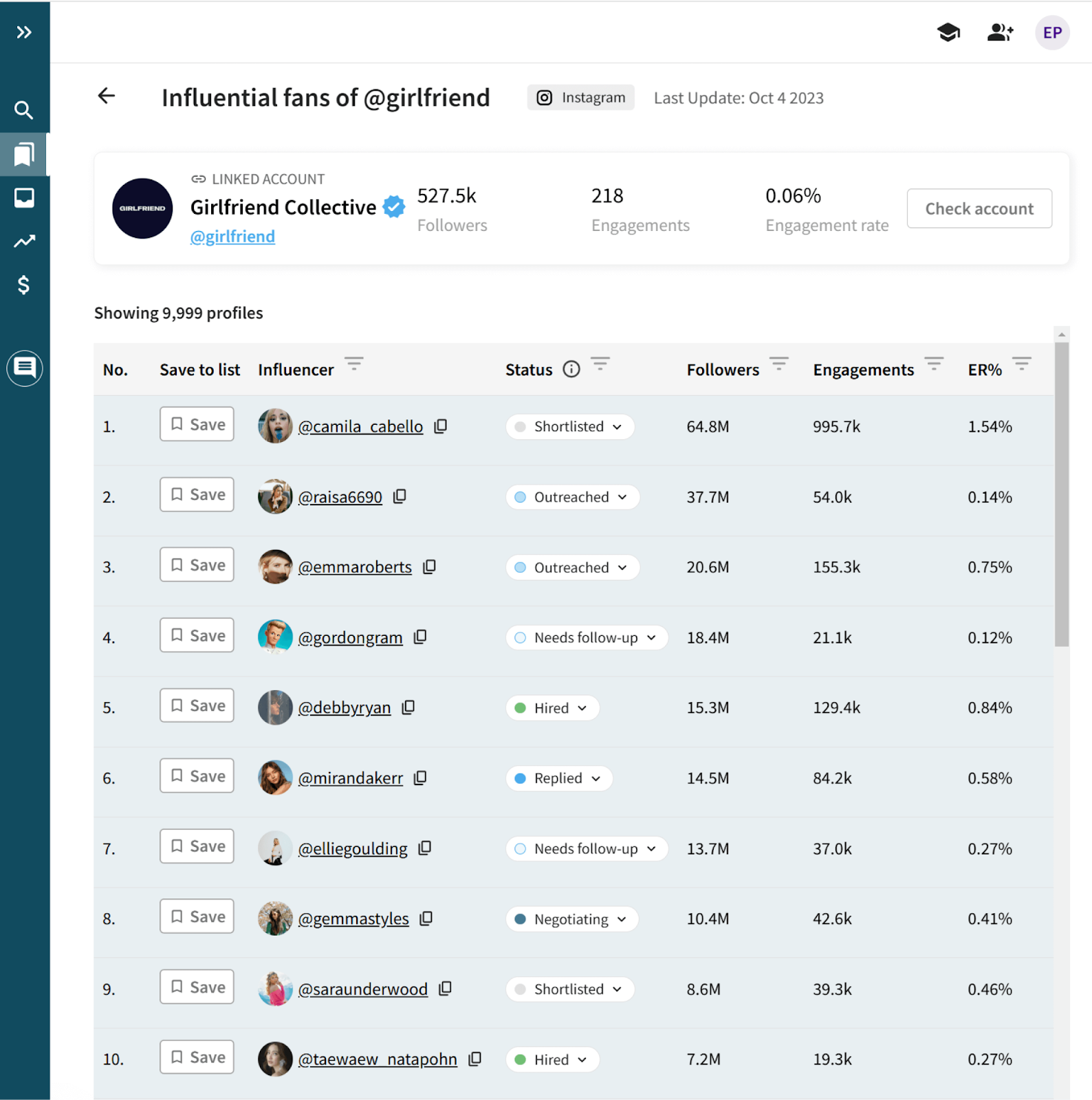Image resolution: width=1092 pixels, height=1100 pixels.
Task: Open the Followers column filter icon
Action: point(779,364)
